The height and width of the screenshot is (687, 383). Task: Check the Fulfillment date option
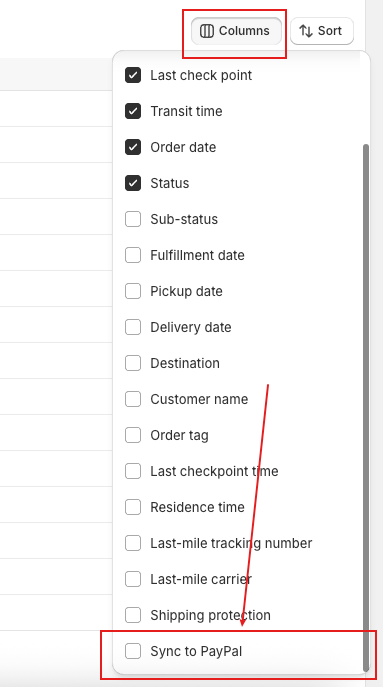click(133, 255)
